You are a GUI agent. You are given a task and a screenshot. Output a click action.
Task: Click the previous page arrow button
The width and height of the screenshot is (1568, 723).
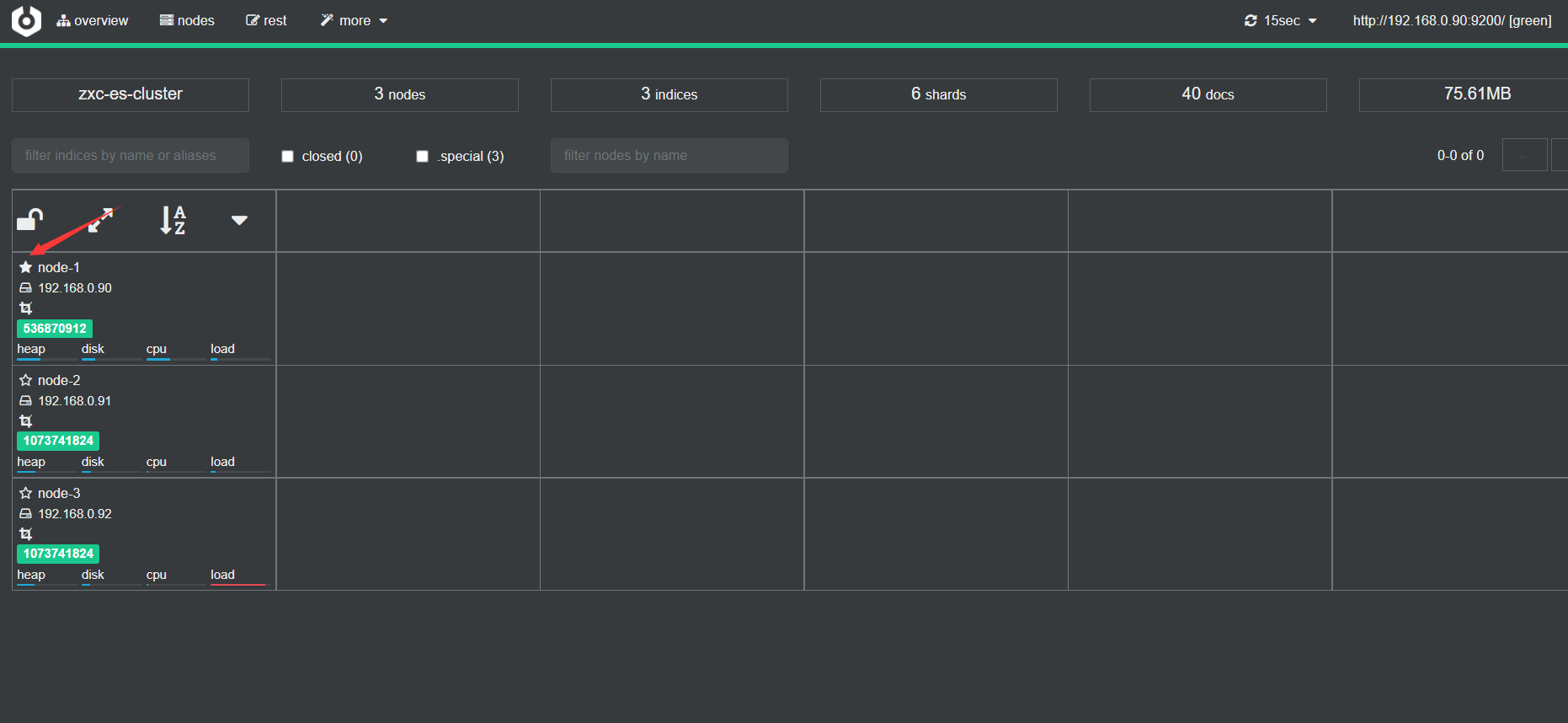(1525, 155)
